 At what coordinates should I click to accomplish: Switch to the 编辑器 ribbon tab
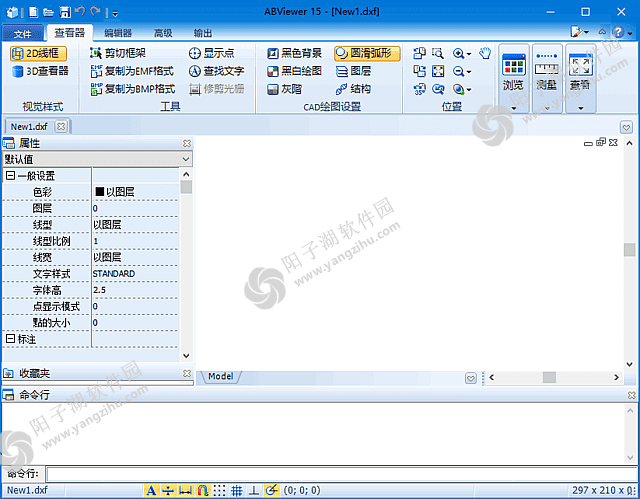pyautogui.click(x=118, y=33)
